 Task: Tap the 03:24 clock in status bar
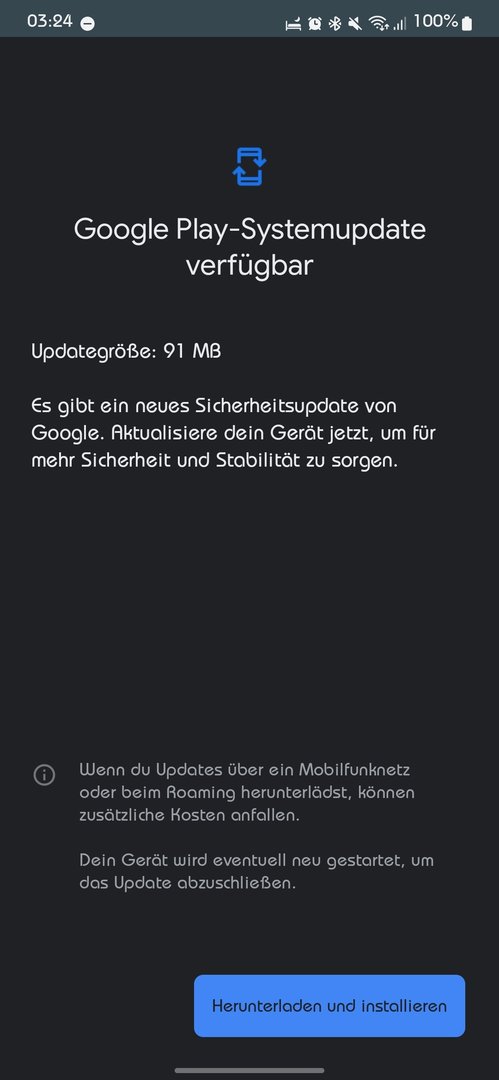click(x=50, y=21)
